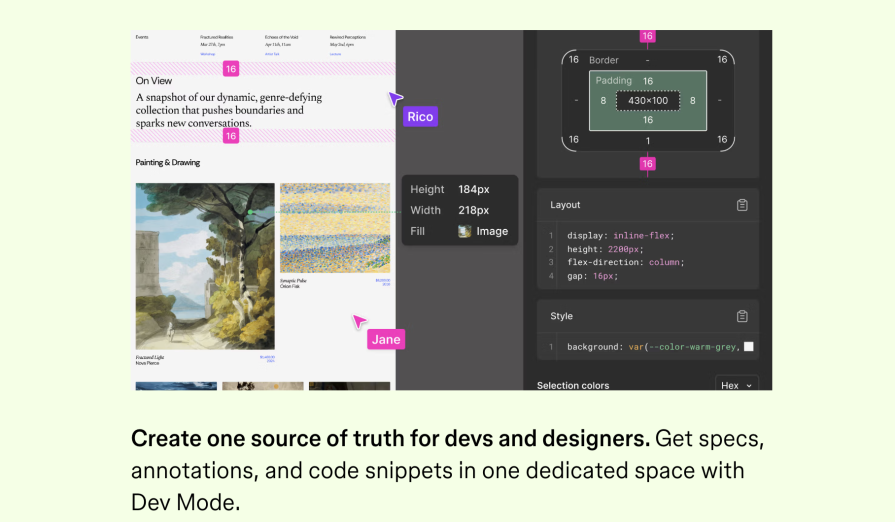Click the Painting & Drawing section heading
This screenshot has width=895, height=522.
click(x=168, y=162)
